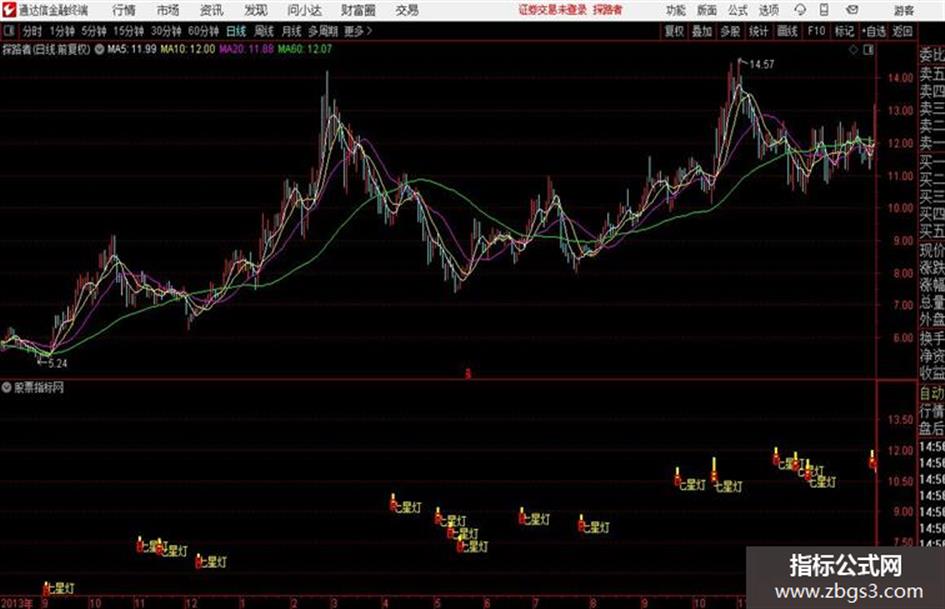Open the 资讯 menu

(212, 10)
